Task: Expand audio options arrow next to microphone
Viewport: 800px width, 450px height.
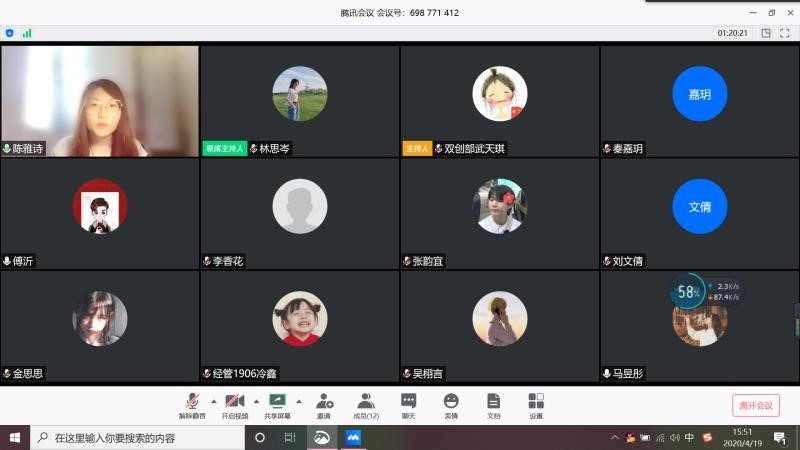Action: (213, 400)
